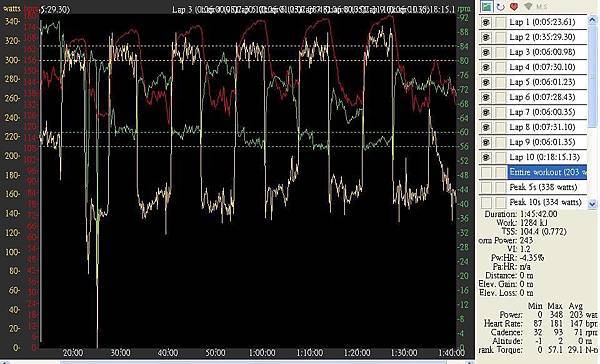Tick the second box in the Lap 4 row
Viewport: 600px width, 364px height.
500,67
